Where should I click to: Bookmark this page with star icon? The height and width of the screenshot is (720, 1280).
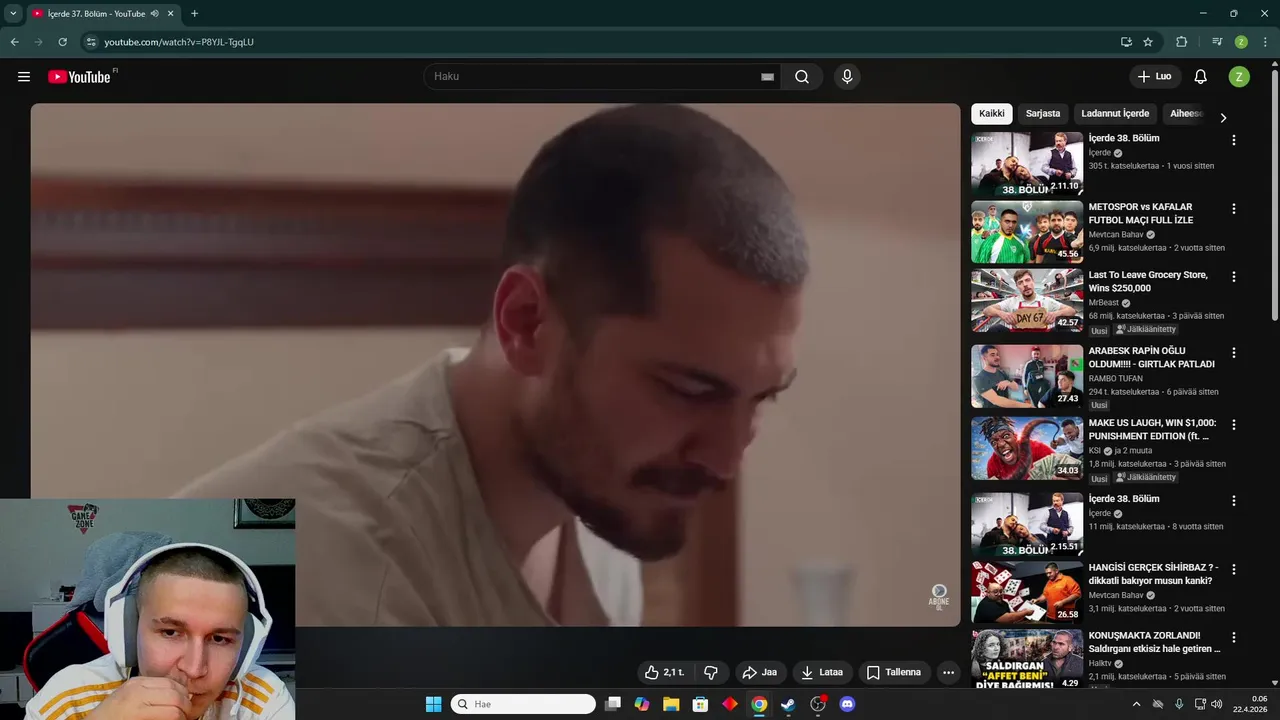pos(1148,42)
